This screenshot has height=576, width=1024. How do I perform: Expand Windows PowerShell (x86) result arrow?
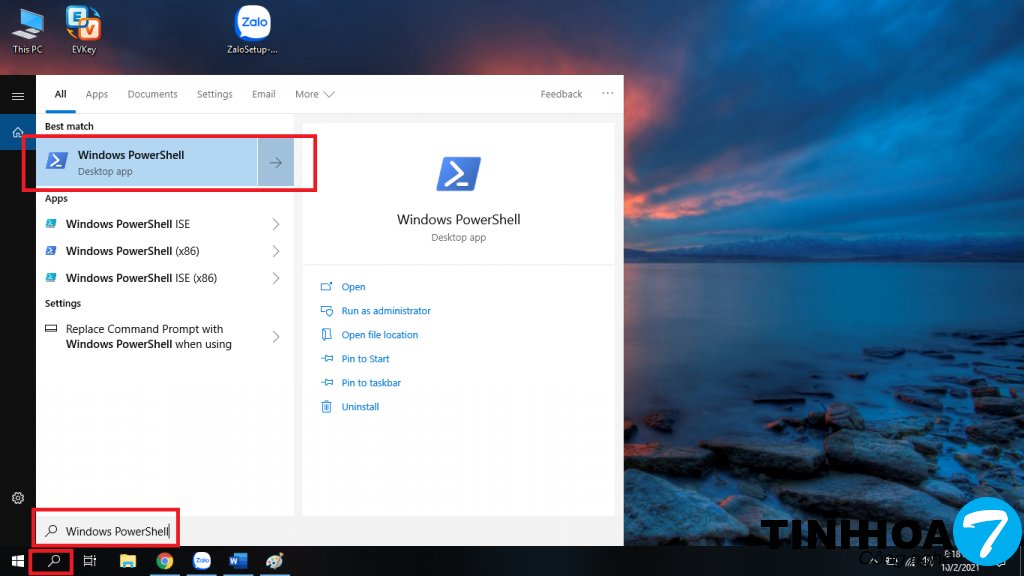click(x=276, y=251)
